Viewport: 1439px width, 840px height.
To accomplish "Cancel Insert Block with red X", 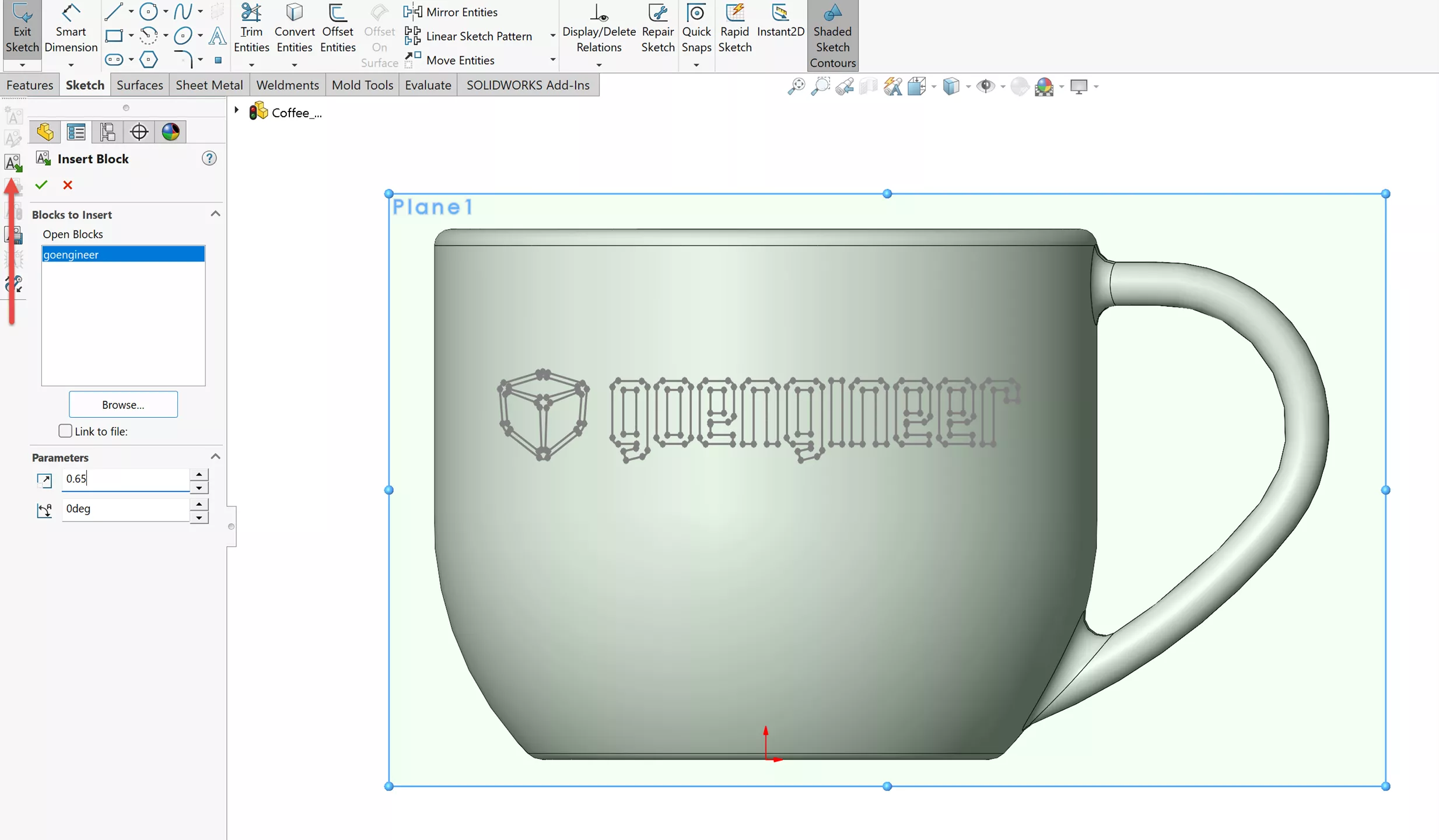I will point(68,185).
